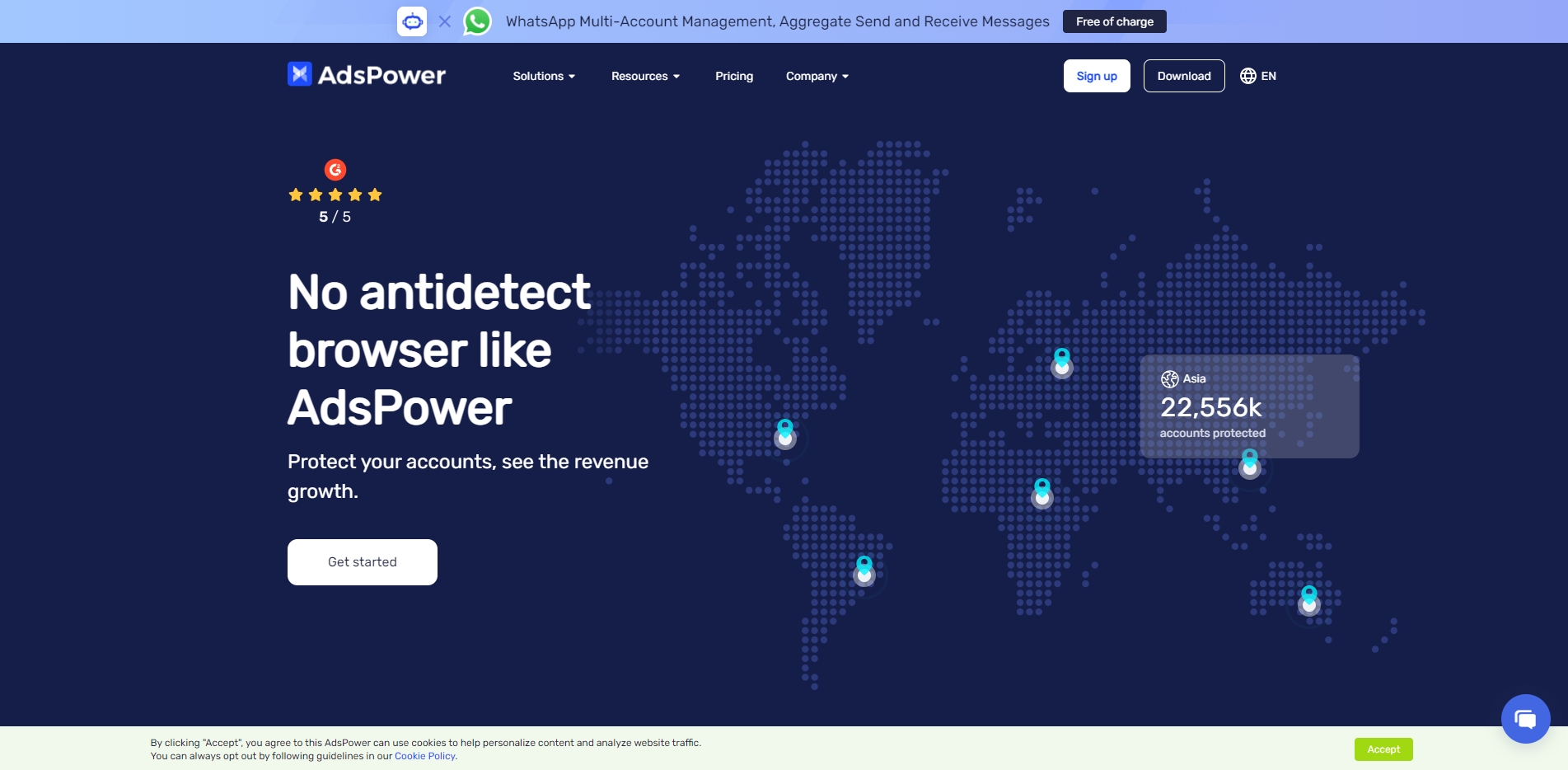Click the 'No antidetect browser like AdsPower' heading

[x=439, y=350]
